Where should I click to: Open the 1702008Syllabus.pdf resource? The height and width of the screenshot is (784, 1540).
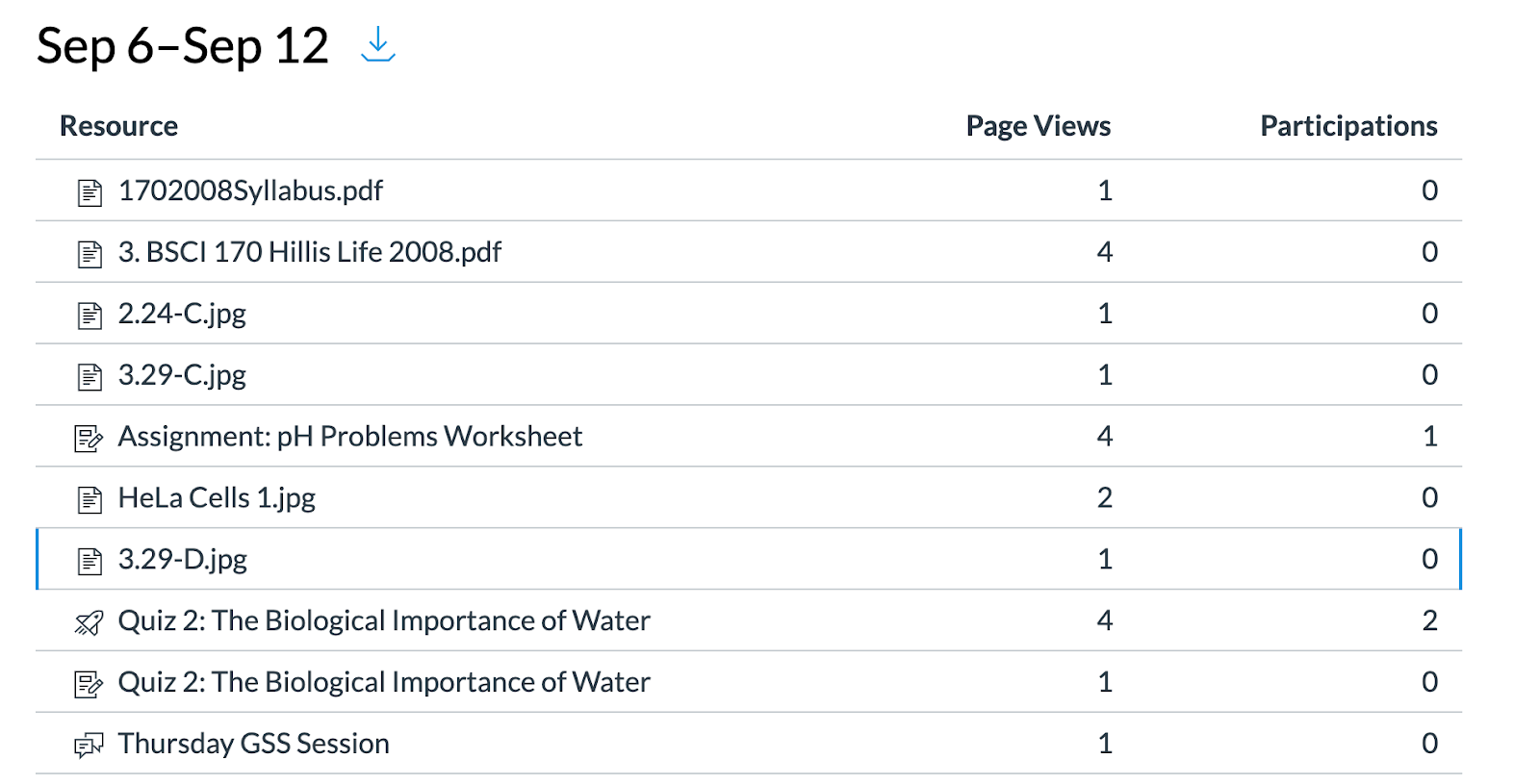pos(250,190)
